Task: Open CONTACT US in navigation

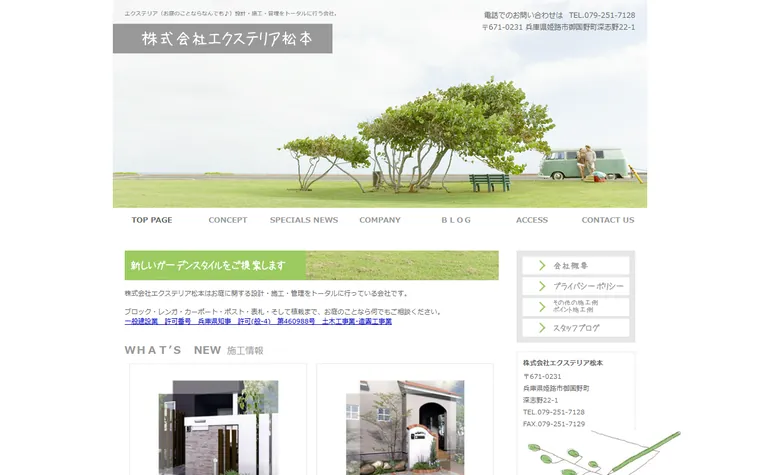Action: pos(608,220)
